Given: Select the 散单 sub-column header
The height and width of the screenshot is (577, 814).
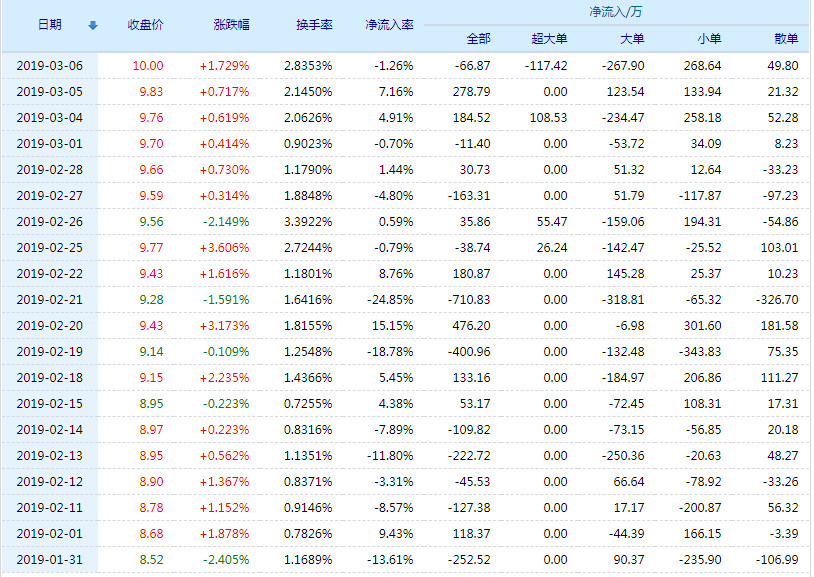Looking at the screenshot, I should pyautogui.click(x=786, y=39).
